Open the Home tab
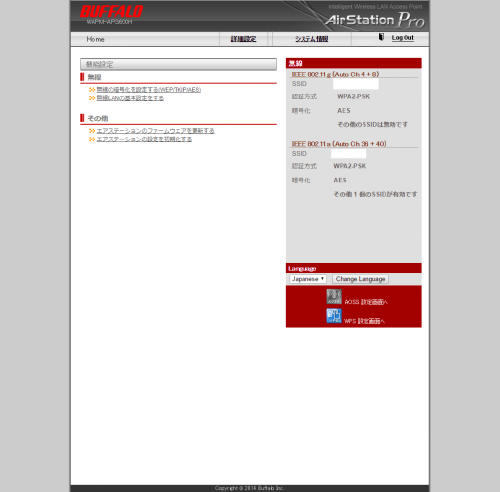 [x=95, y=39]
